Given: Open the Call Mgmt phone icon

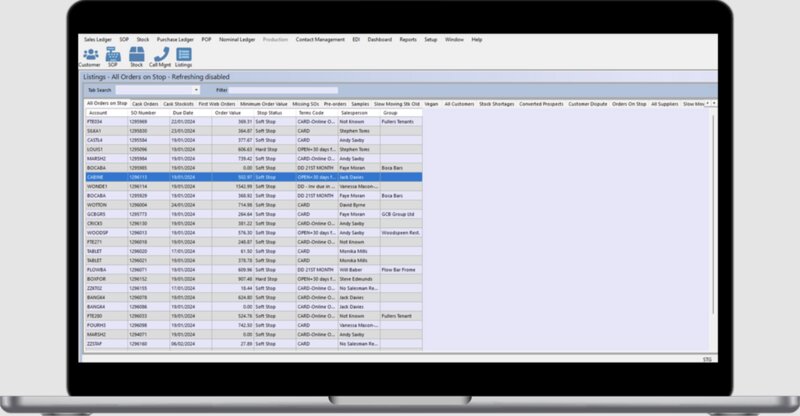Looking at the screenshot, I should 160,57.
